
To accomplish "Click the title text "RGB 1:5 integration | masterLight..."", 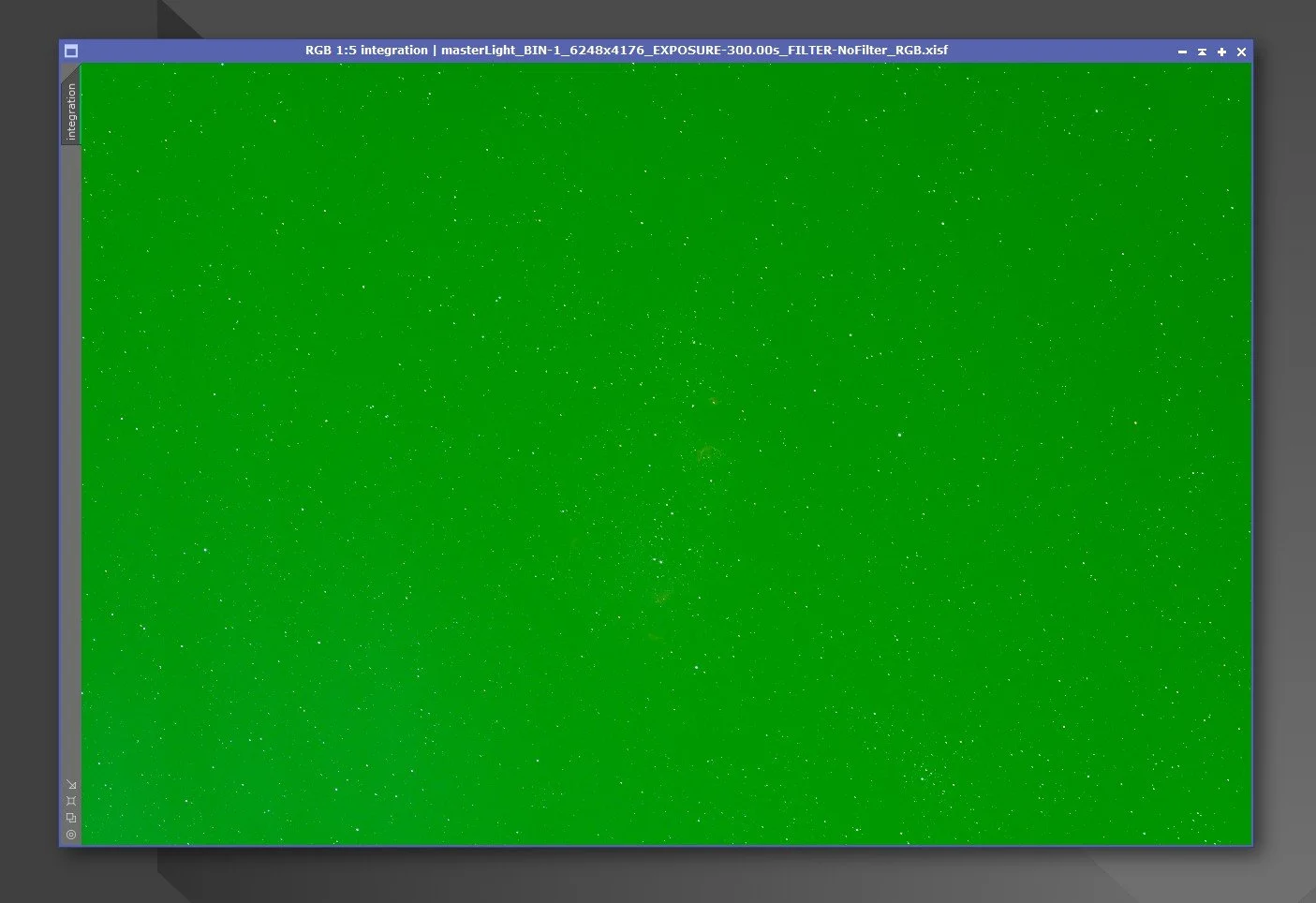I will click(626, 51).
